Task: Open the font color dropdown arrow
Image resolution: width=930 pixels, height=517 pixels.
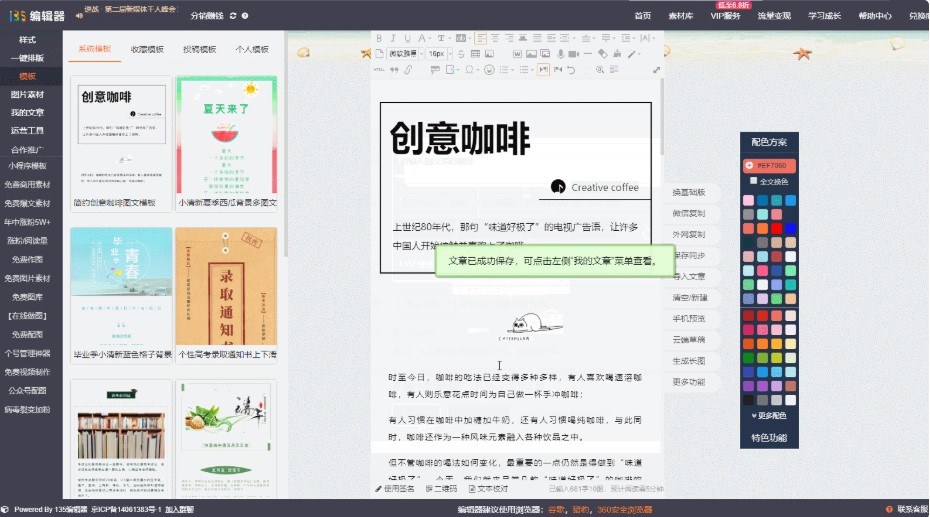Action: point(430,39)
